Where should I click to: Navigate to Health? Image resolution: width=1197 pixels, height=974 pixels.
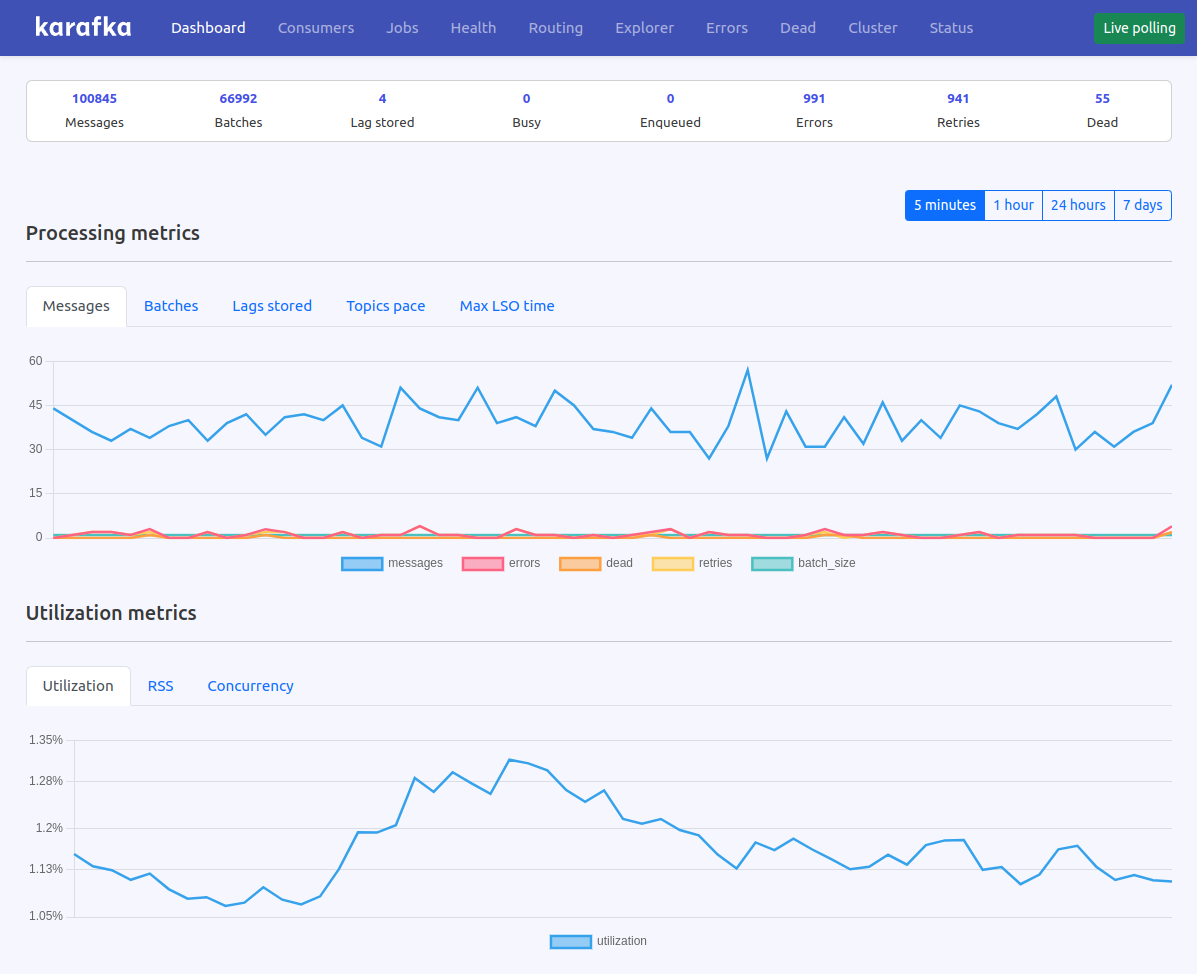point(473,27)
